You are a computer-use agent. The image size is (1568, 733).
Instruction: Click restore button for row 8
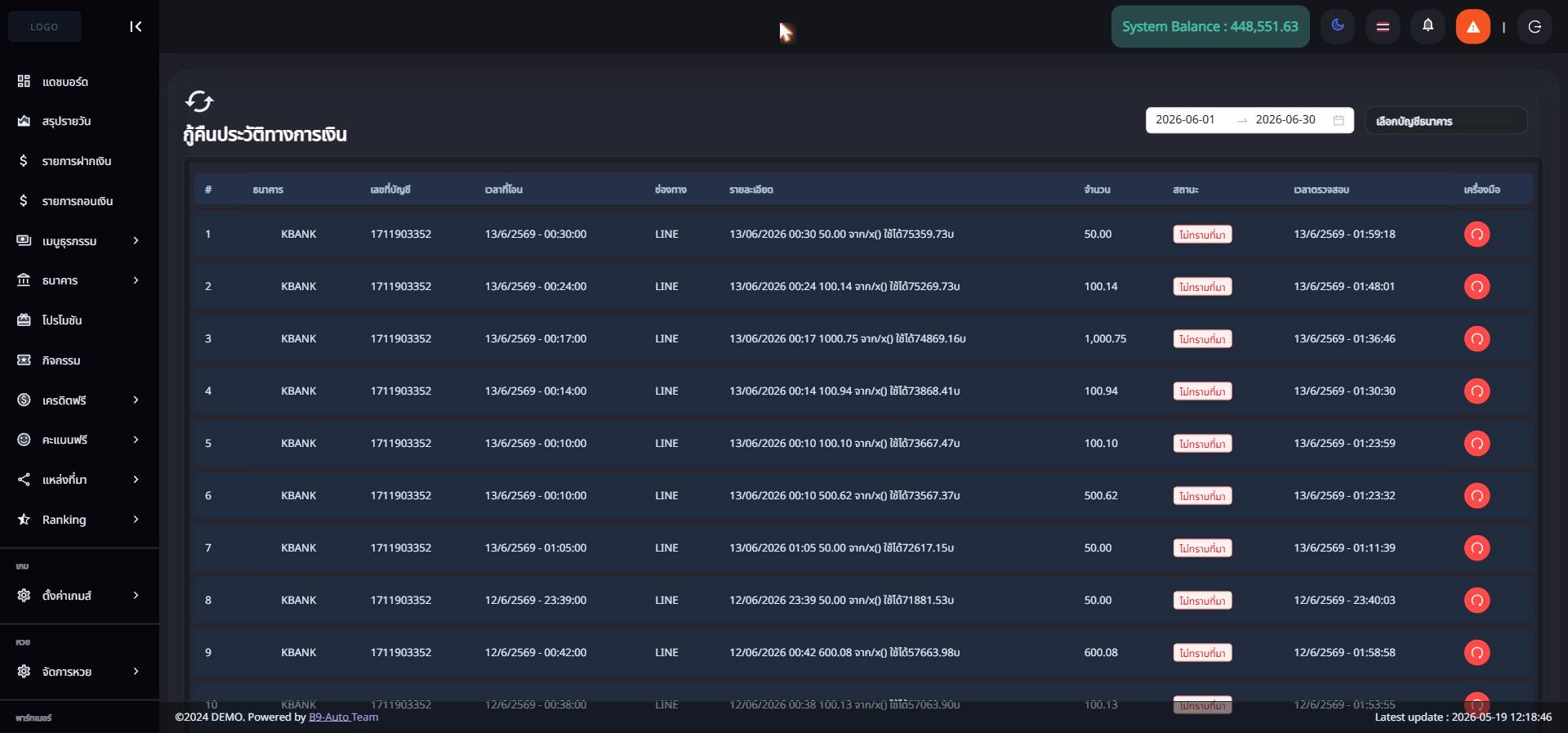pyautogui.click(x=1477, y=601)
